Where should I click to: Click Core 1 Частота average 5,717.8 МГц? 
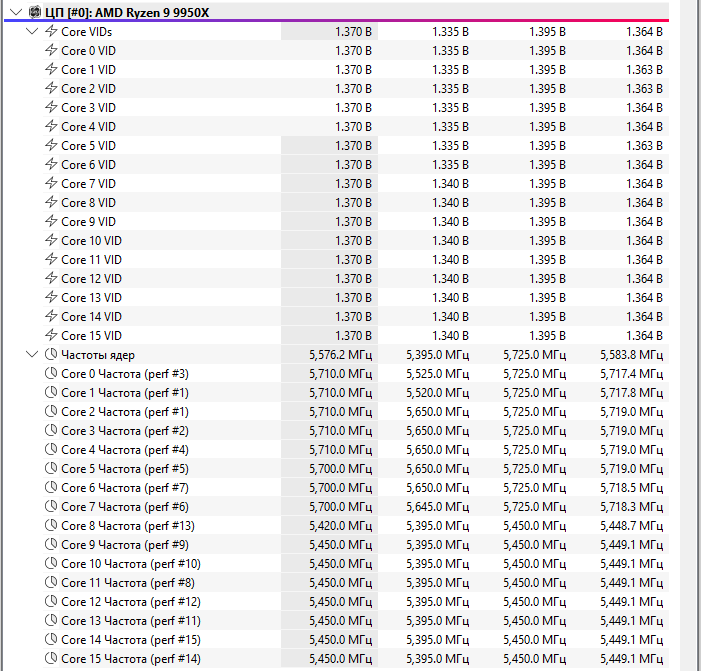pyautogui.click(x=631, y=393)
